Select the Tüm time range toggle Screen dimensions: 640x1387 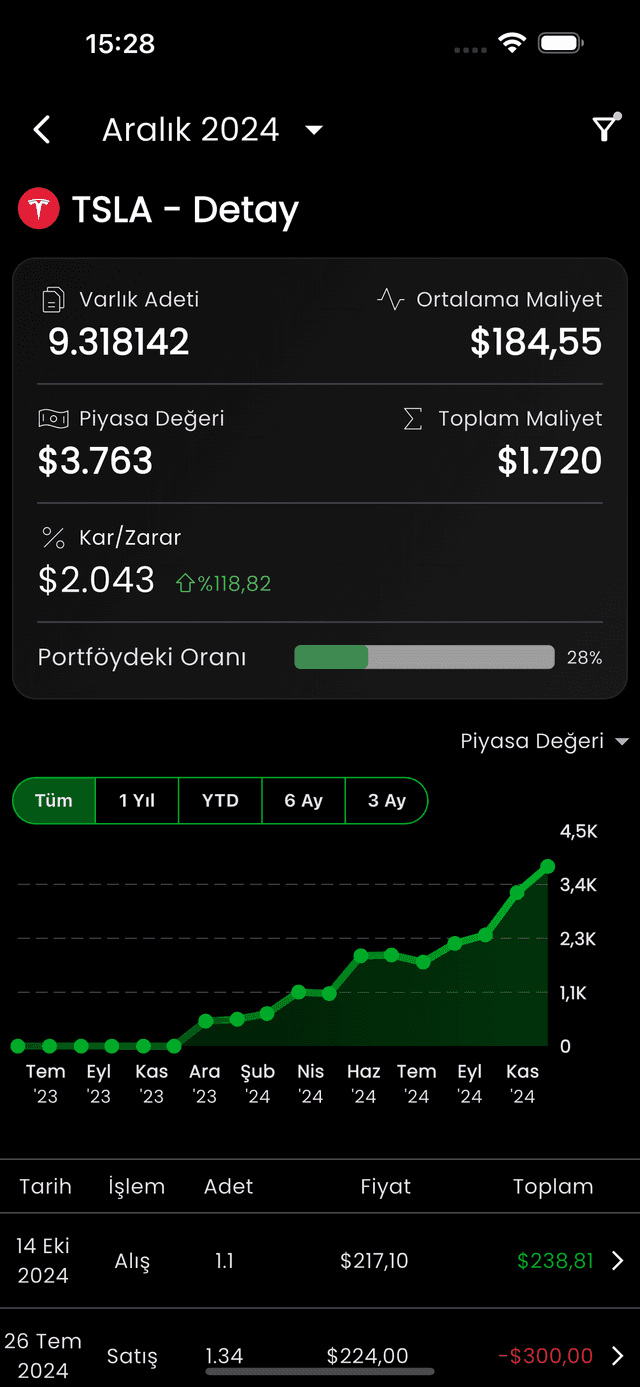coord(54,800)
